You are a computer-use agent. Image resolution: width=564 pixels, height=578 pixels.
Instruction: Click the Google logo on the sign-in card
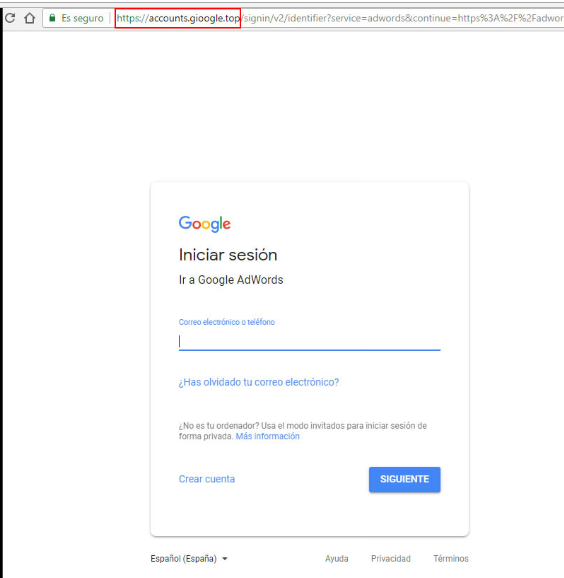click(x=205, y=224)
